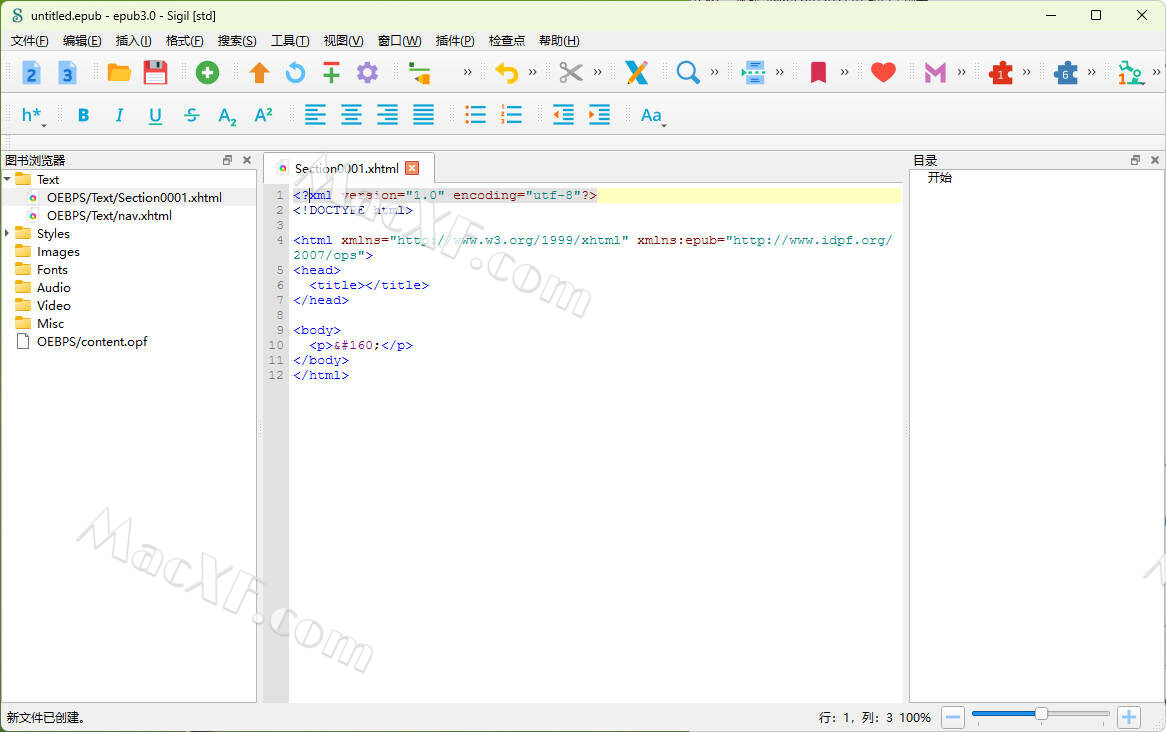Run plugin 6 blue puzzle icon
The width and height of the screenshot is (1166, 732).
click(1066, 72)
